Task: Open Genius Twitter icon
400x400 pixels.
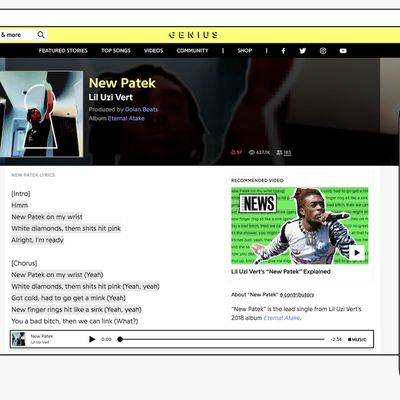Action: (303, 51)
